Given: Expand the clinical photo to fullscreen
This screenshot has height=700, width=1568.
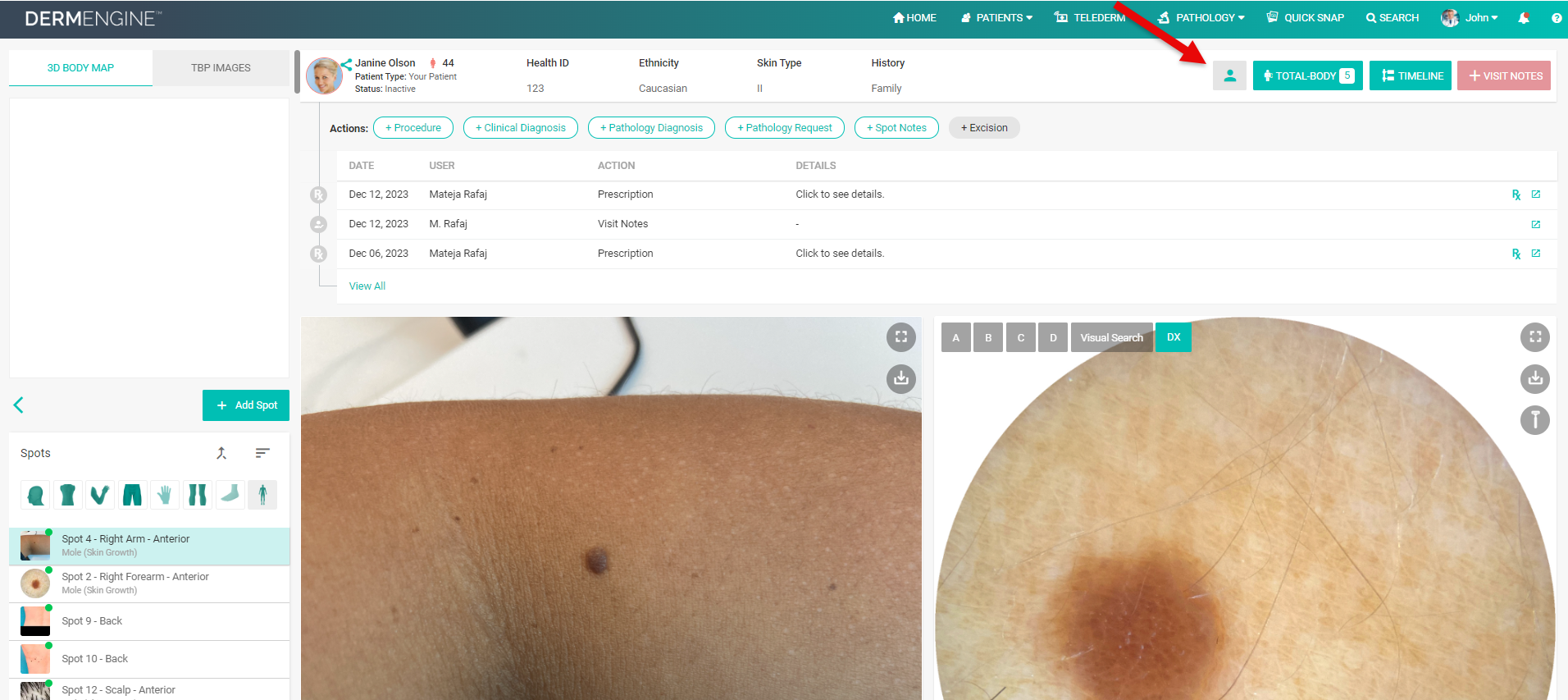Looking at the screenshot, I should [900, 336].
